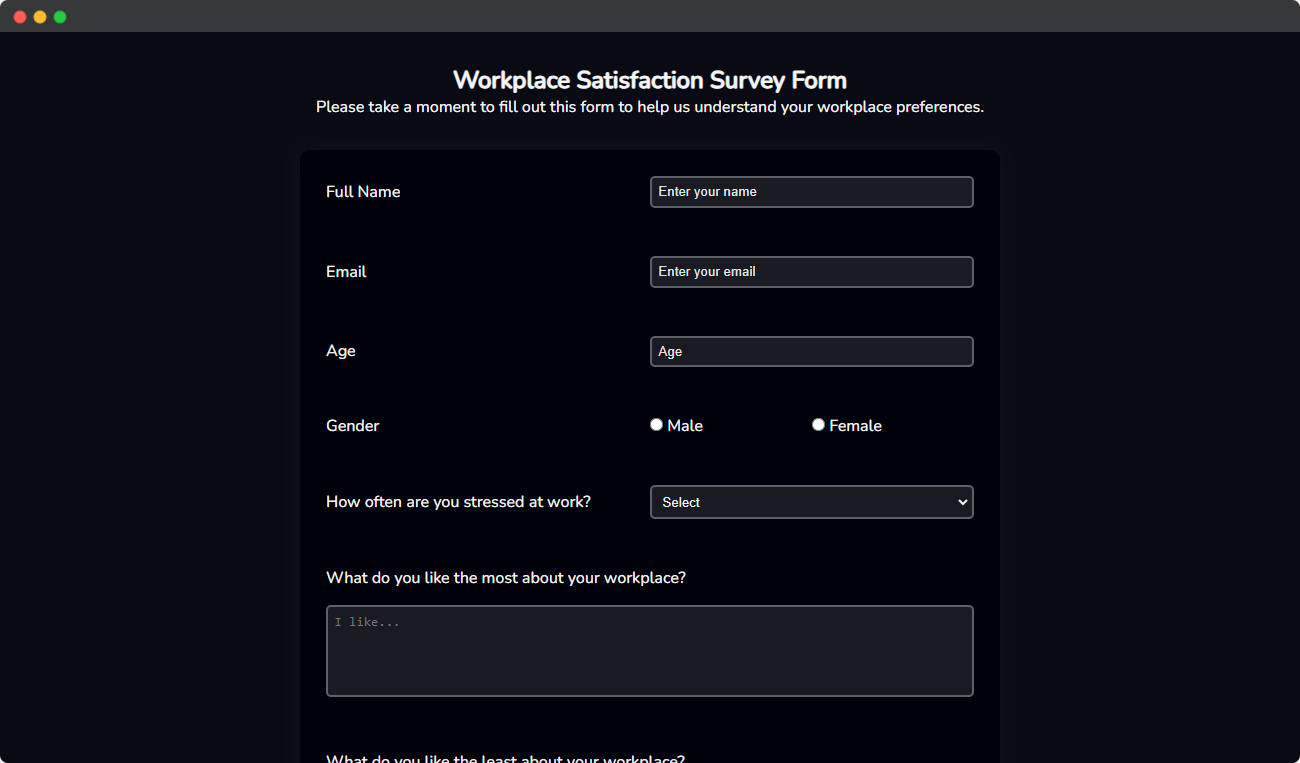Click the Gender label
This screenshot has height=763, width=1300.
353,426
